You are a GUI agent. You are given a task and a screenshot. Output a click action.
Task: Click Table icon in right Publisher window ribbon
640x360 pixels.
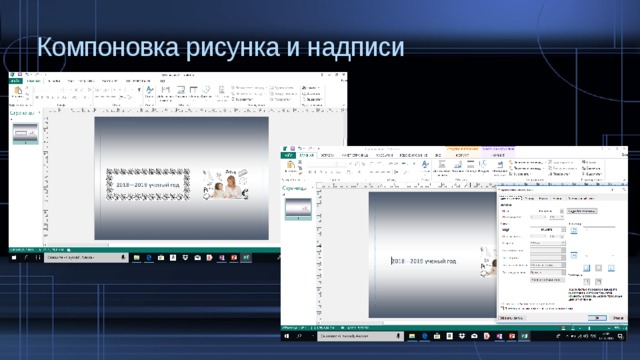coord(471,164)
